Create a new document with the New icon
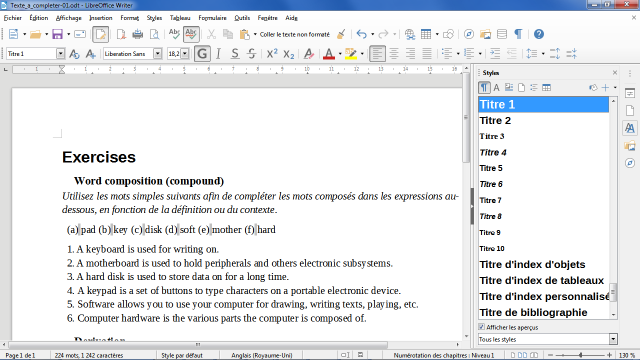This screenshot has height=360, width=640. 13,34
